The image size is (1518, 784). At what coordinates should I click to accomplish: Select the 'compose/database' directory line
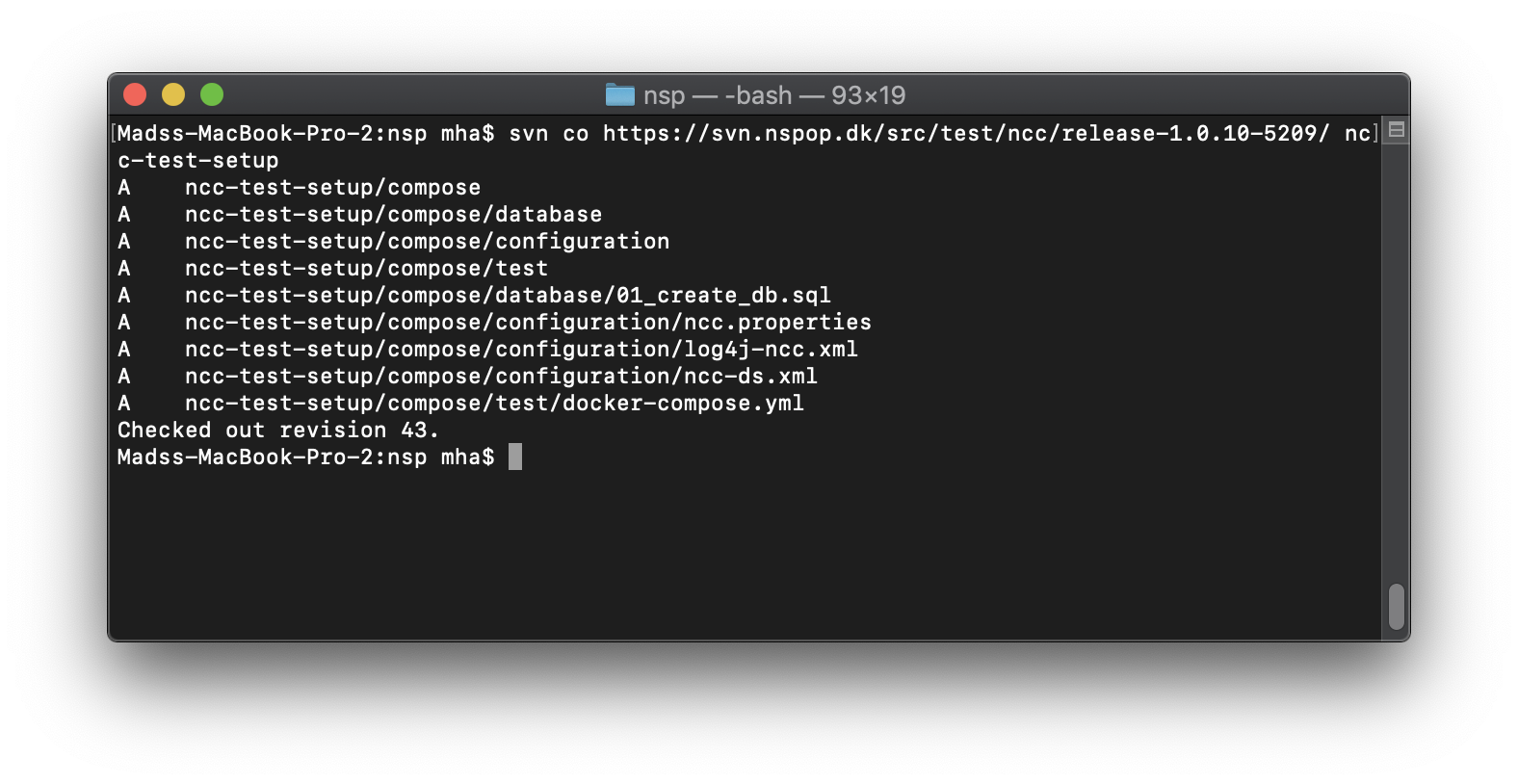393,215
